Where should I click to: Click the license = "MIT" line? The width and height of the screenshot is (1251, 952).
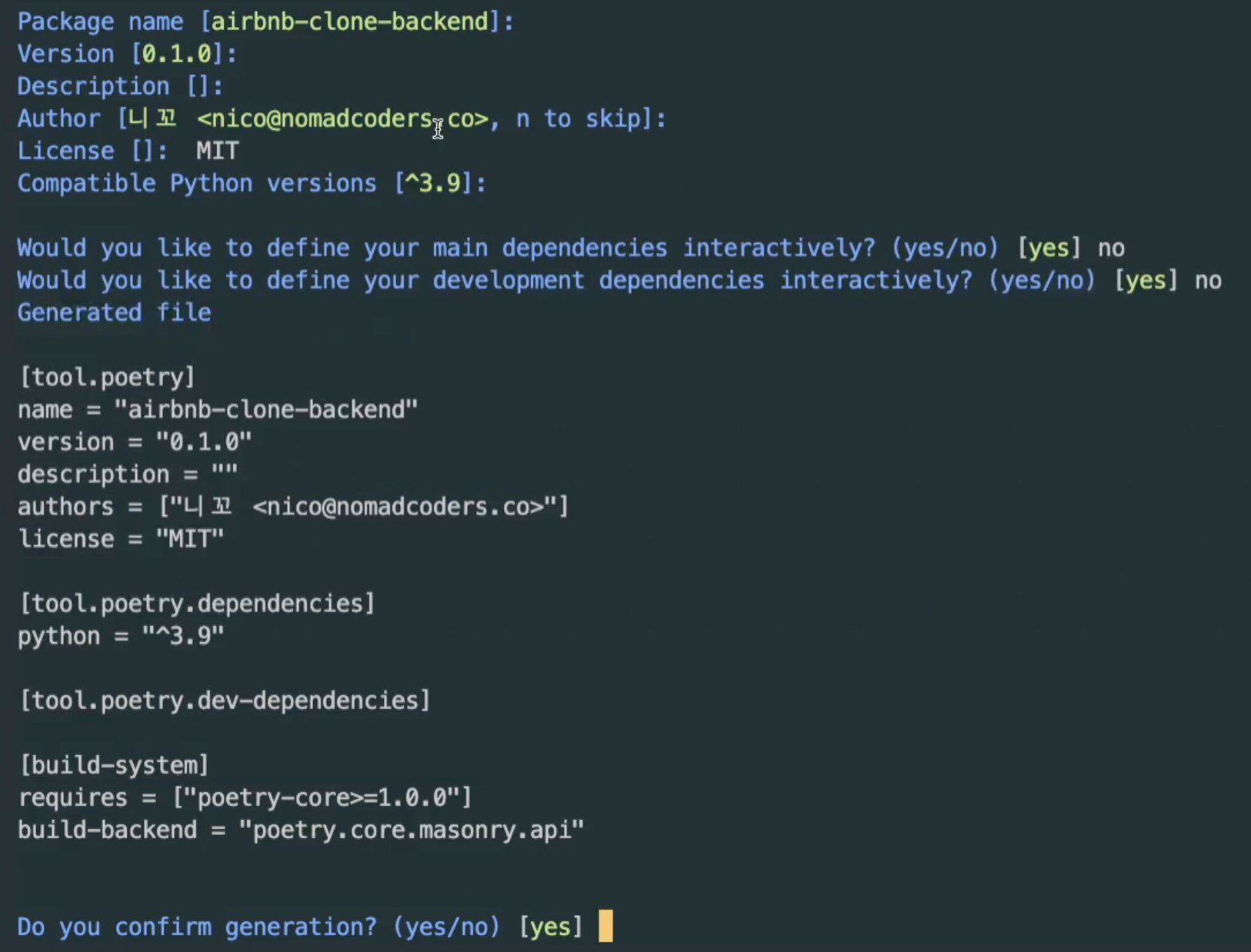121,538
